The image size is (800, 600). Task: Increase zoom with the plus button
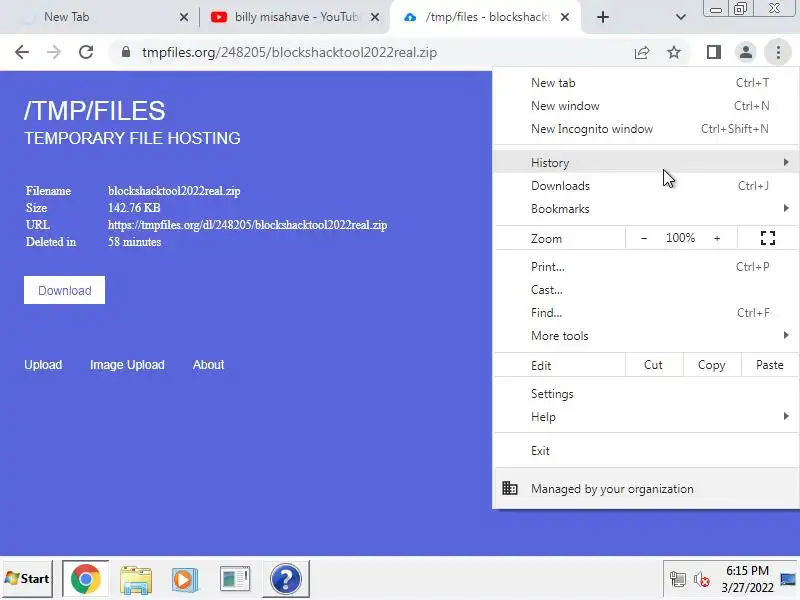[x=717, y=238]
